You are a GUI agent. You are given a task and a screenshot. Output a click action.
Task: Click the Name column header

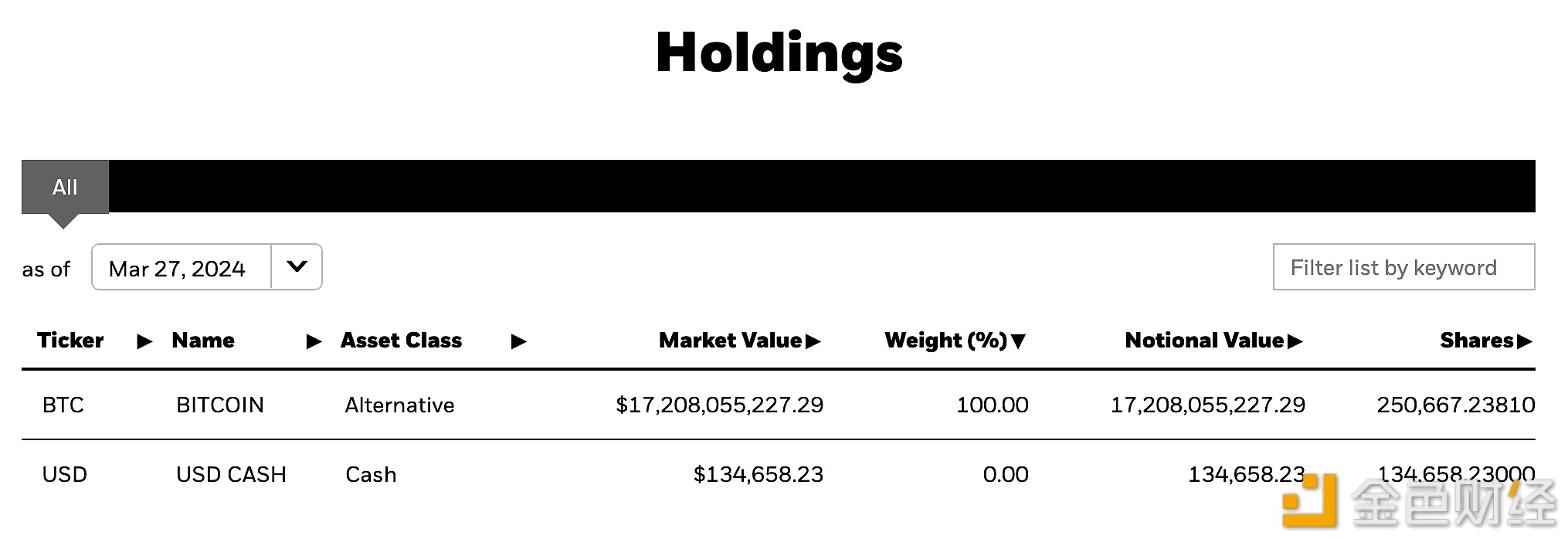tap(203, 341)
